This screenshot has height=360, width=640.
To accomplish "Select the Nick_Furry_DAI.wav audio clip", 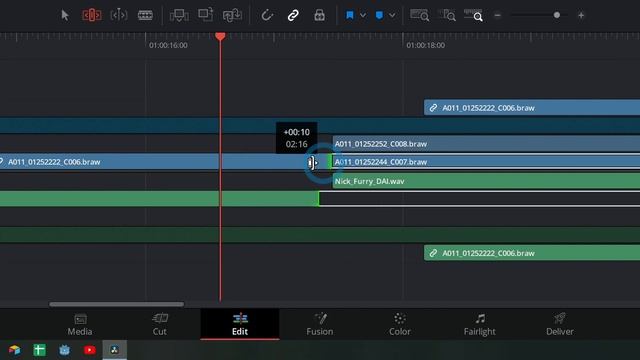I will [486, 181].
